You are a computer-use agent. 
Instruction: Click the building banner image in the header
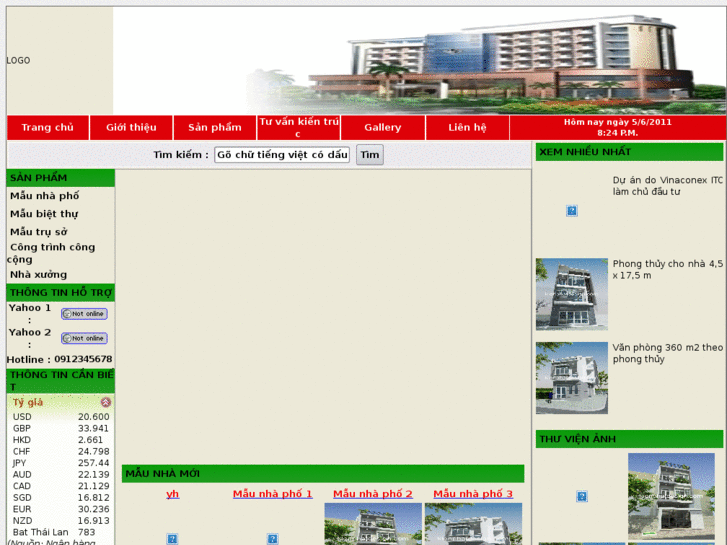click(x=420, y=60)
